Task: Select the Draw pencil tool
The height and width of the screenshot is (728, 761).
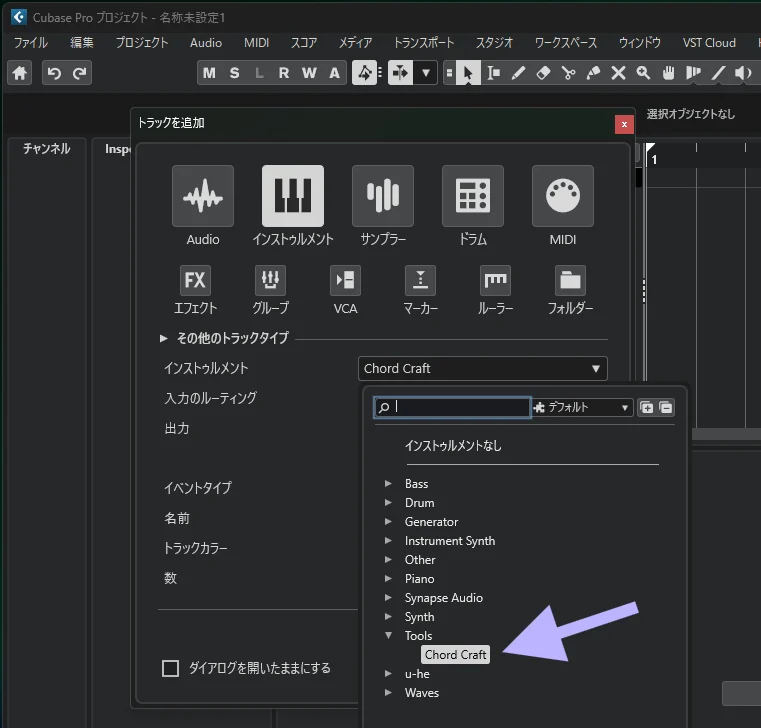Action: (518, 73)
